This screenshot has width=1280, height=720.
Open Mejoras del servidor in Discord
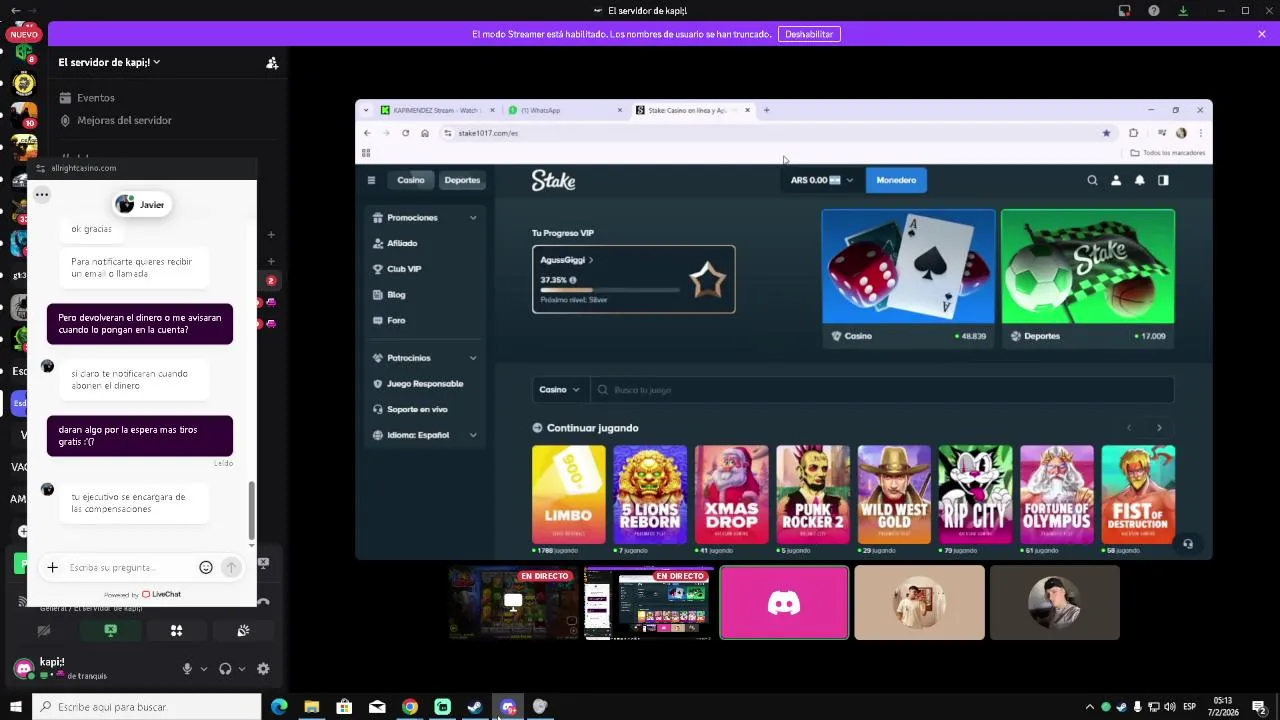coord(124,120)
